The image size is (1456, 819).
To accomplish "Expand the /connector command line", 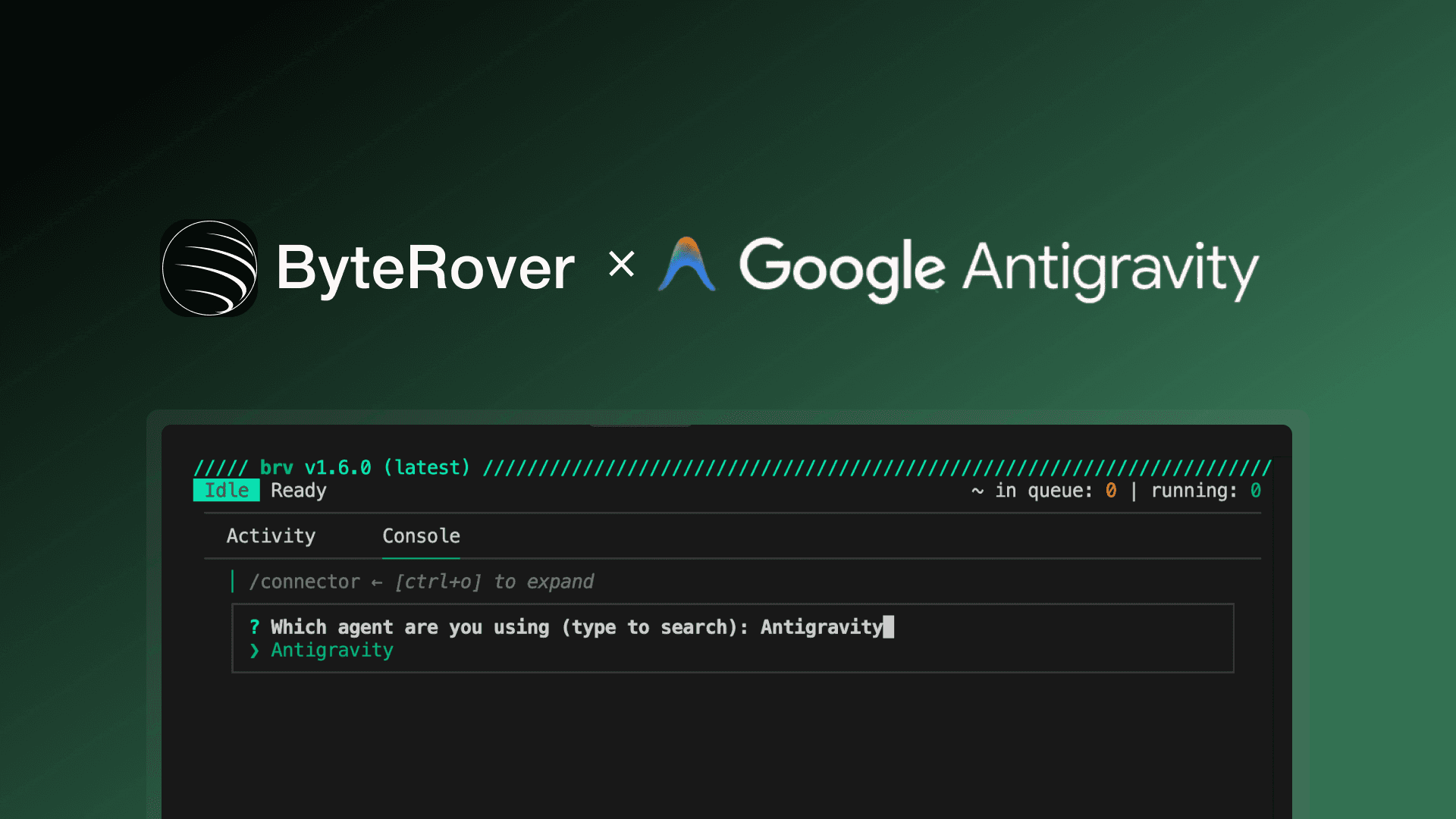I will 305,582.
